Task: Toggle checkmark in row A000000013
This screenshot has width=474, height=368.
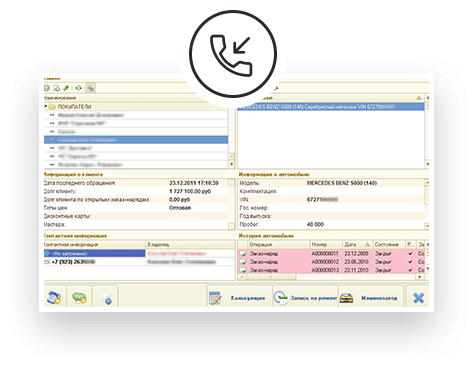Action: point(410,270)
